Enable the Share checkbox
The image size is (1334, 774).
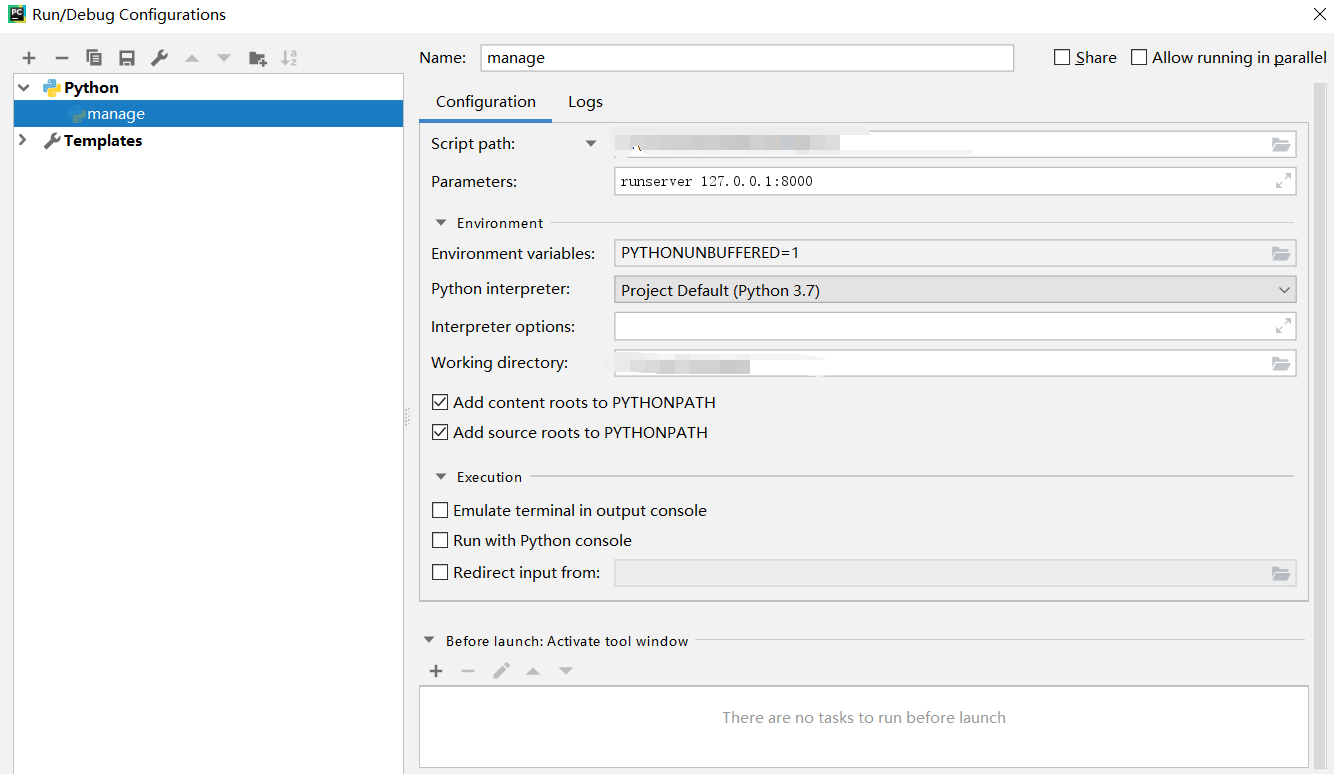click(x=1062, y=58)
